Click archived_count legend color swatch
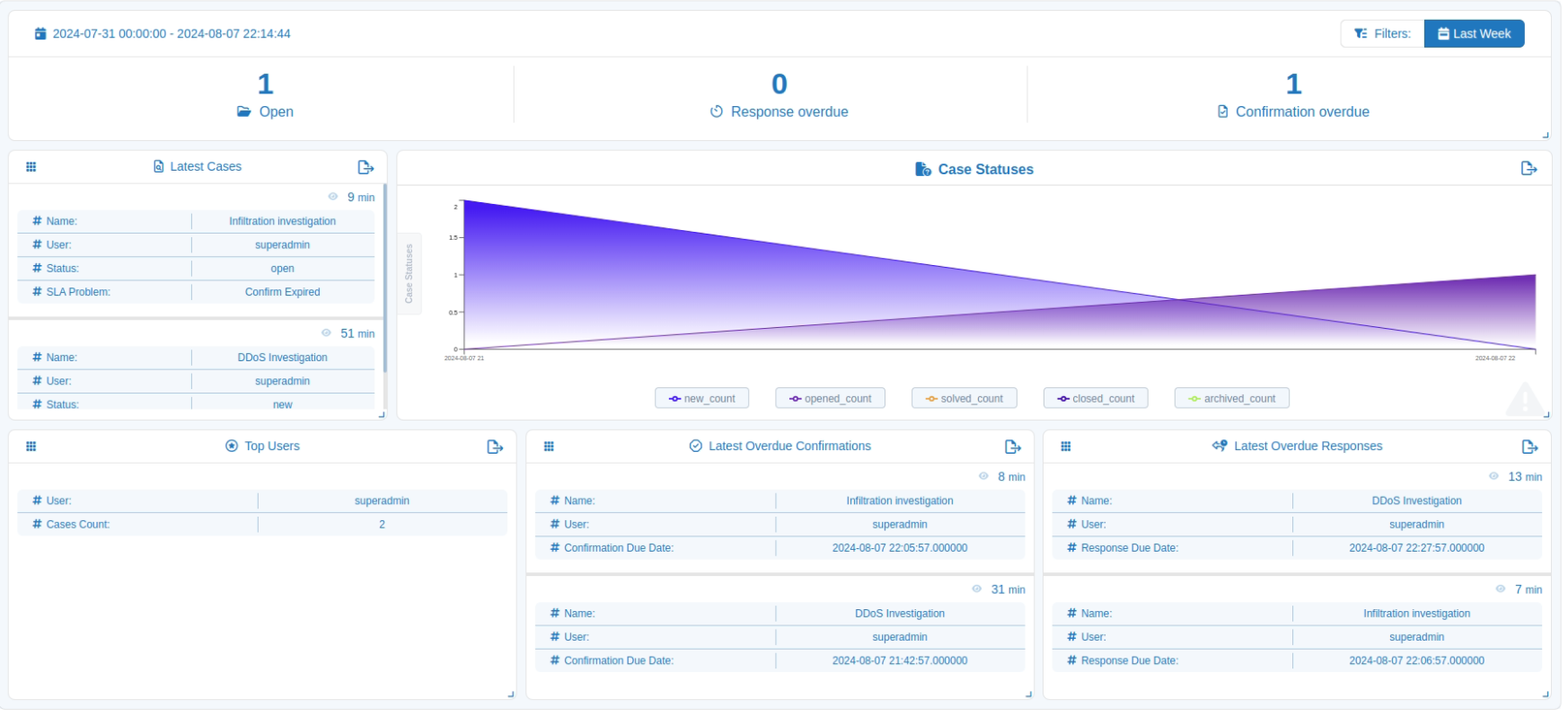Viewport: 1568px width, 717px height. pos(1194,399)
